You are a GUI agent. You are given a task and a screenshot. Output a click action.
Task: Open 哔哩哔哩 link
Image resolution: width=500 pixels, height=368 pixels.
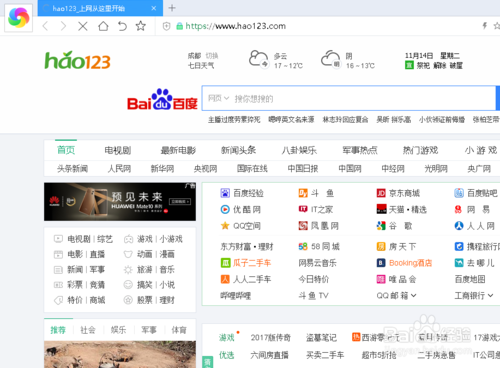coord(235,296)
